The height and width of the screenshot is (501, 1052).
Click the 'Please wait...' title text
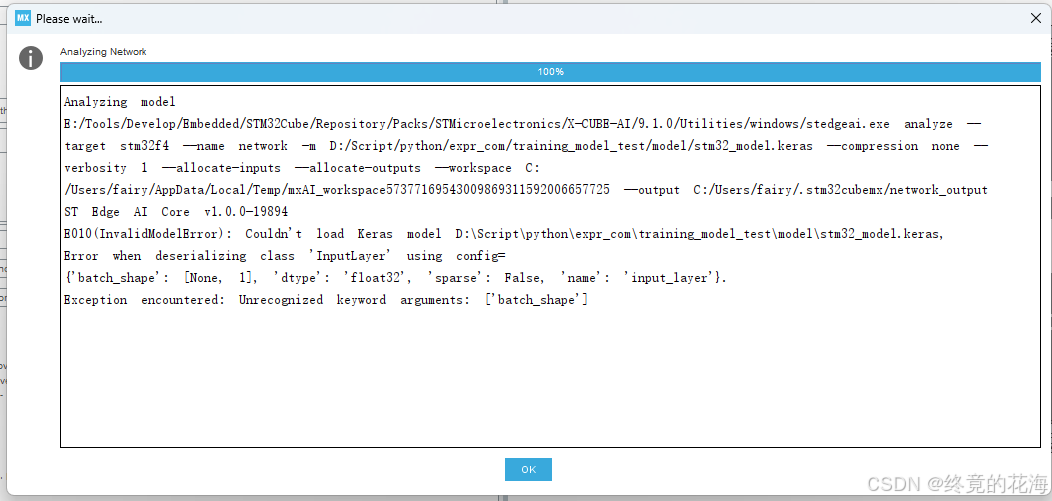(69, 19)
